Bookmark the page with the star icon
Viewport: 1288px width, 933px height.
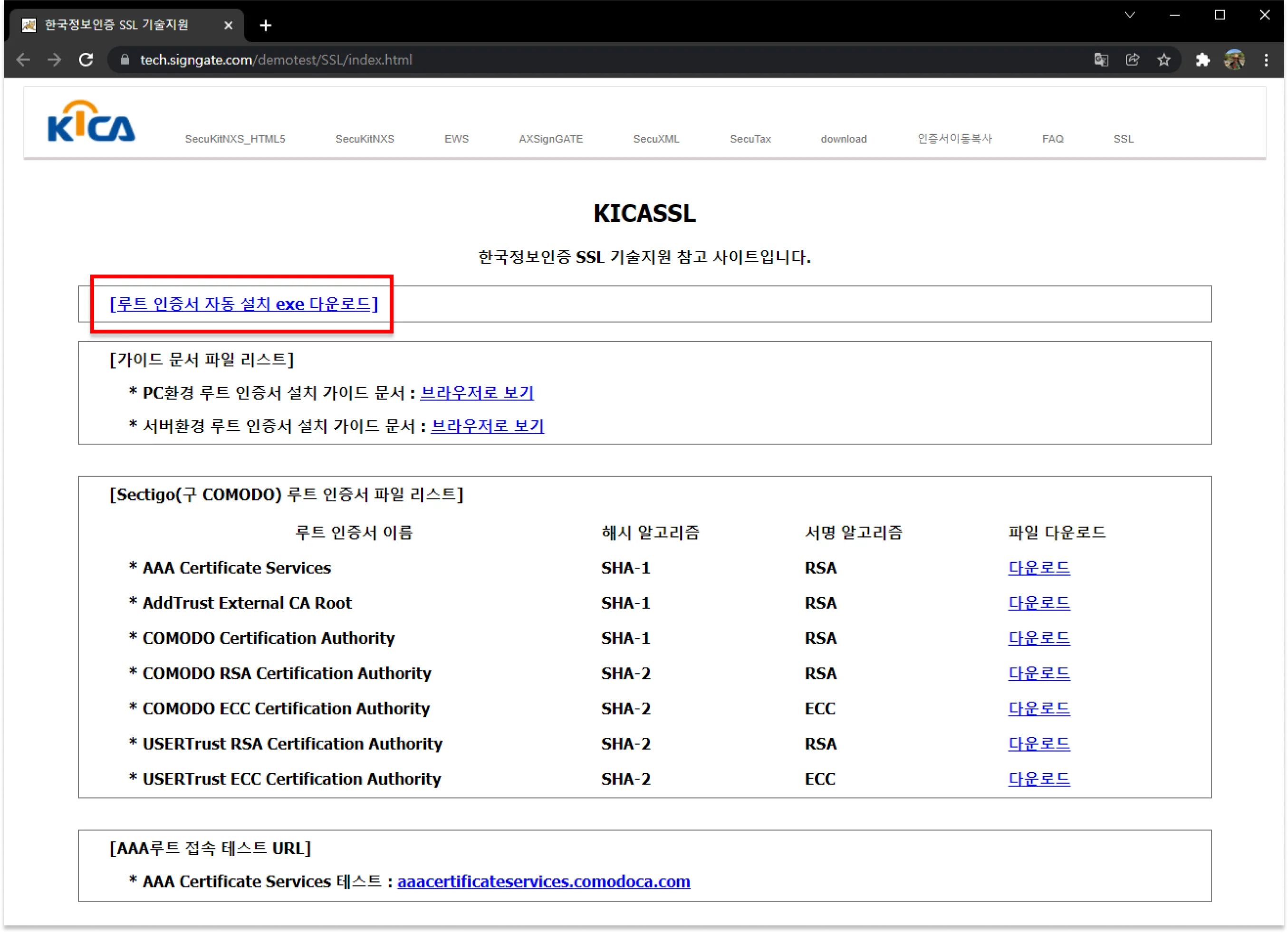pos(1163,59)
